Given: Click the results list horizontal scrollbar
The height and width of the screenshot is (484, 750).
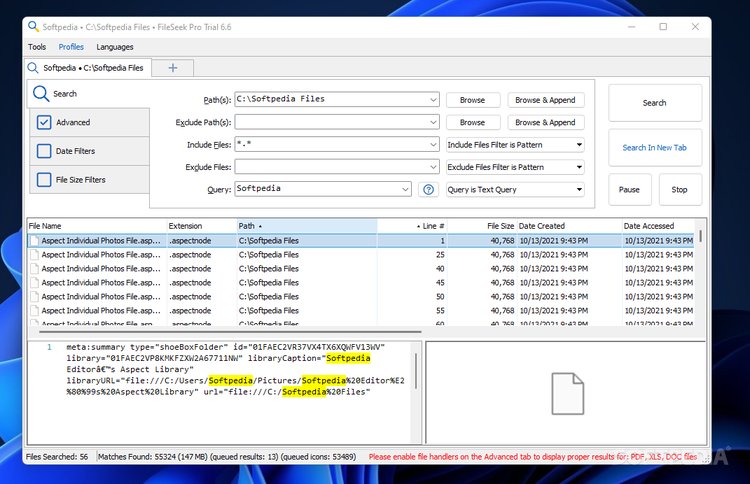Looking at the screenshot, I should (x=231, y=331).
